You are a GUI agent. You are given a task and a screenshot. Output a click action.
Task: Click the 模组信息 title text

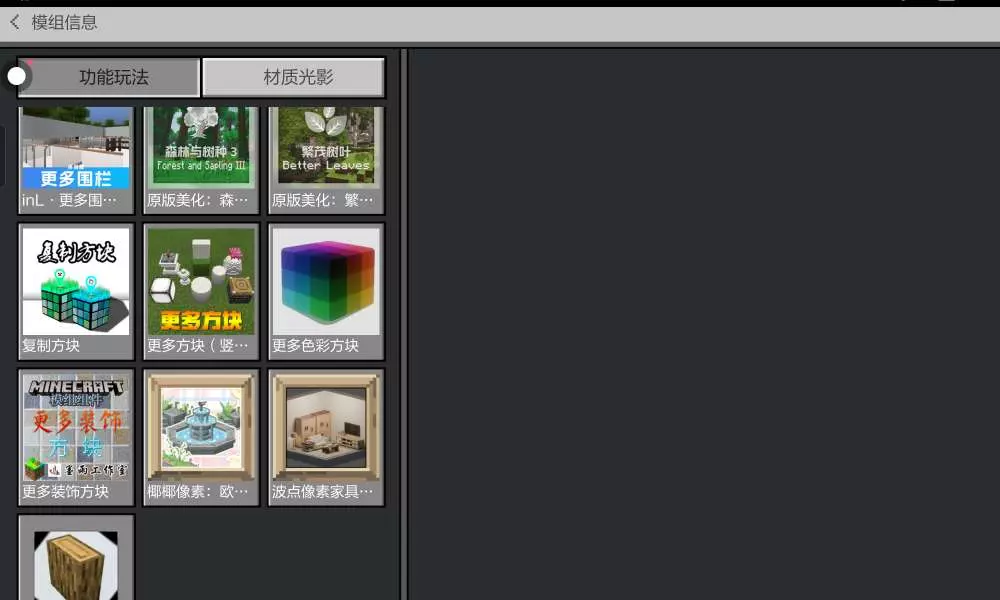click(x=64, y=23)
